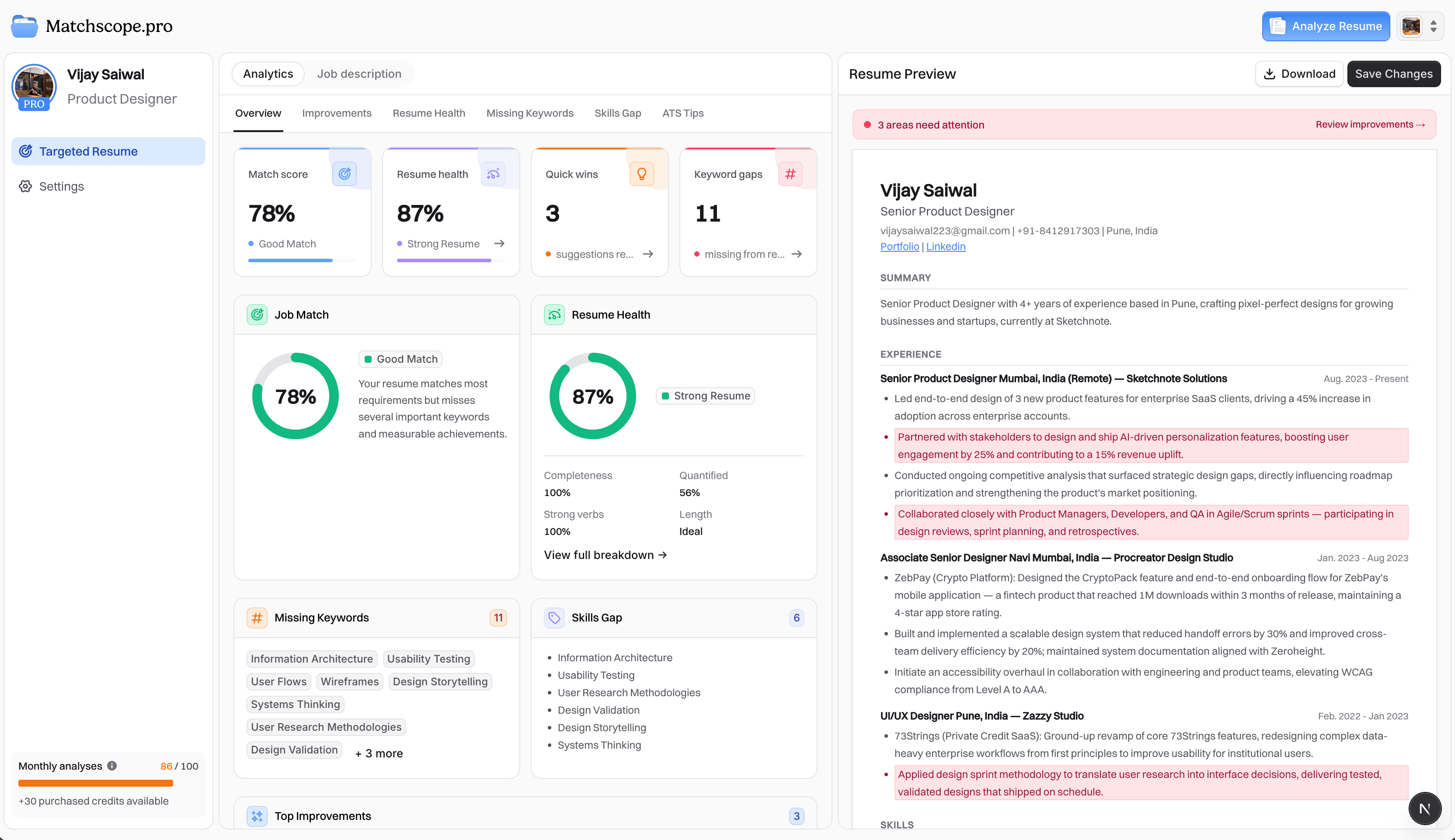Click the Monthly analyses info icon
Viewport: 1455px width, 840px height.
(112, 766)
